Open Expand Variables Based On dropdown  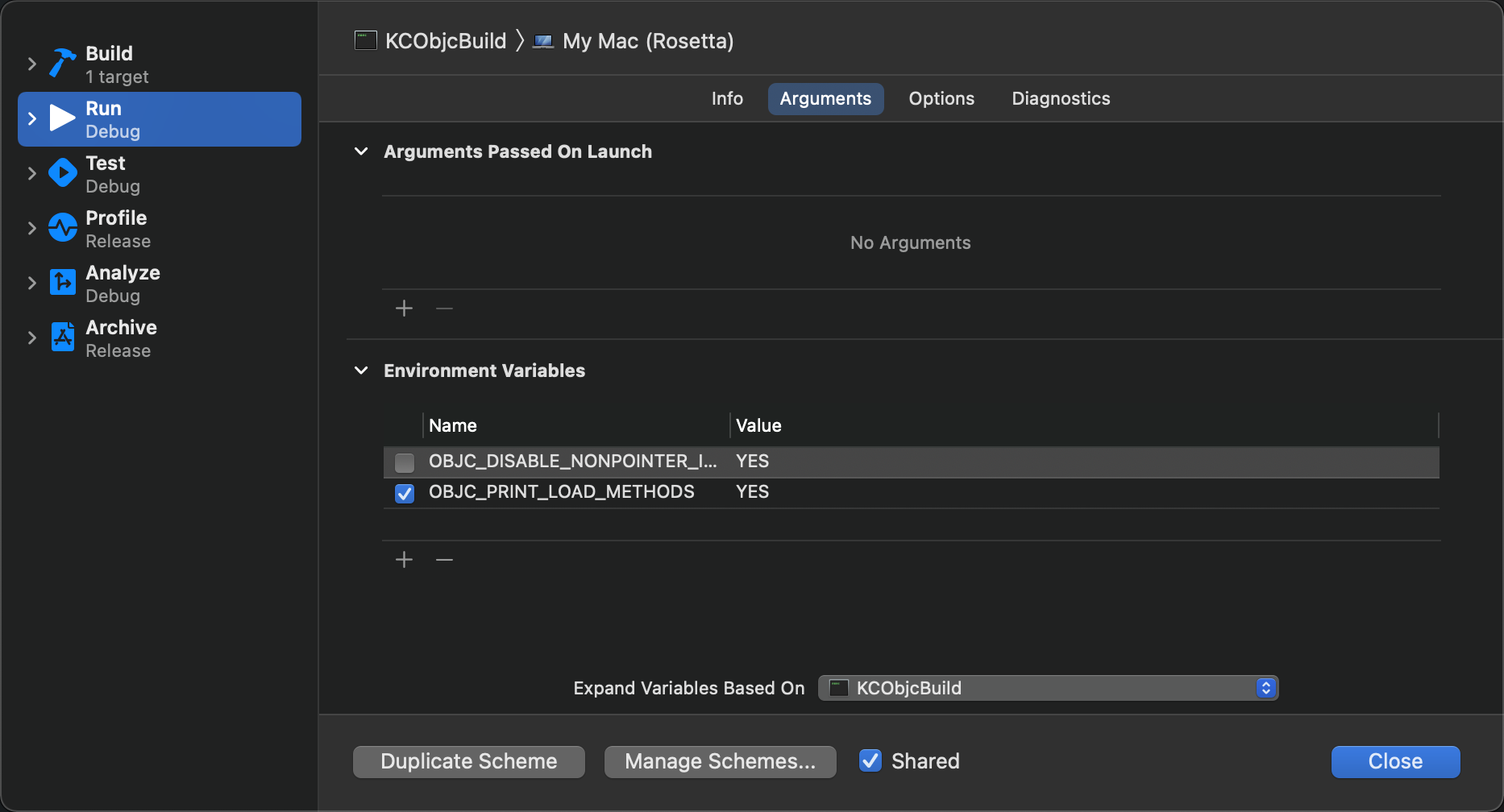1048,688
